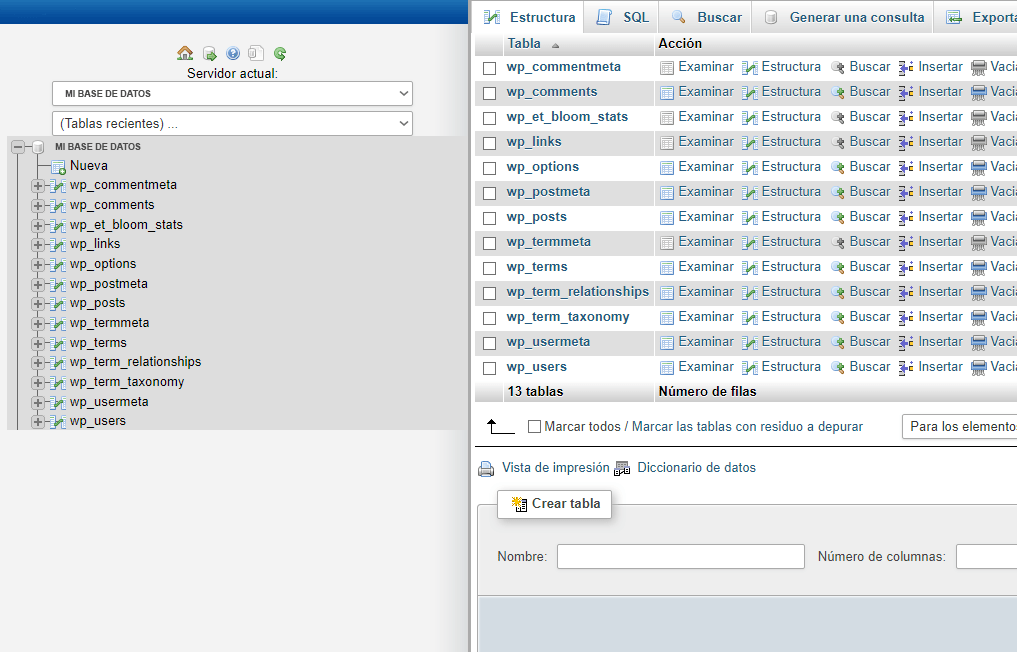Open wp_term_relationships table link in list
Viewport: 1017px width, 652px height.
(577, 292)
